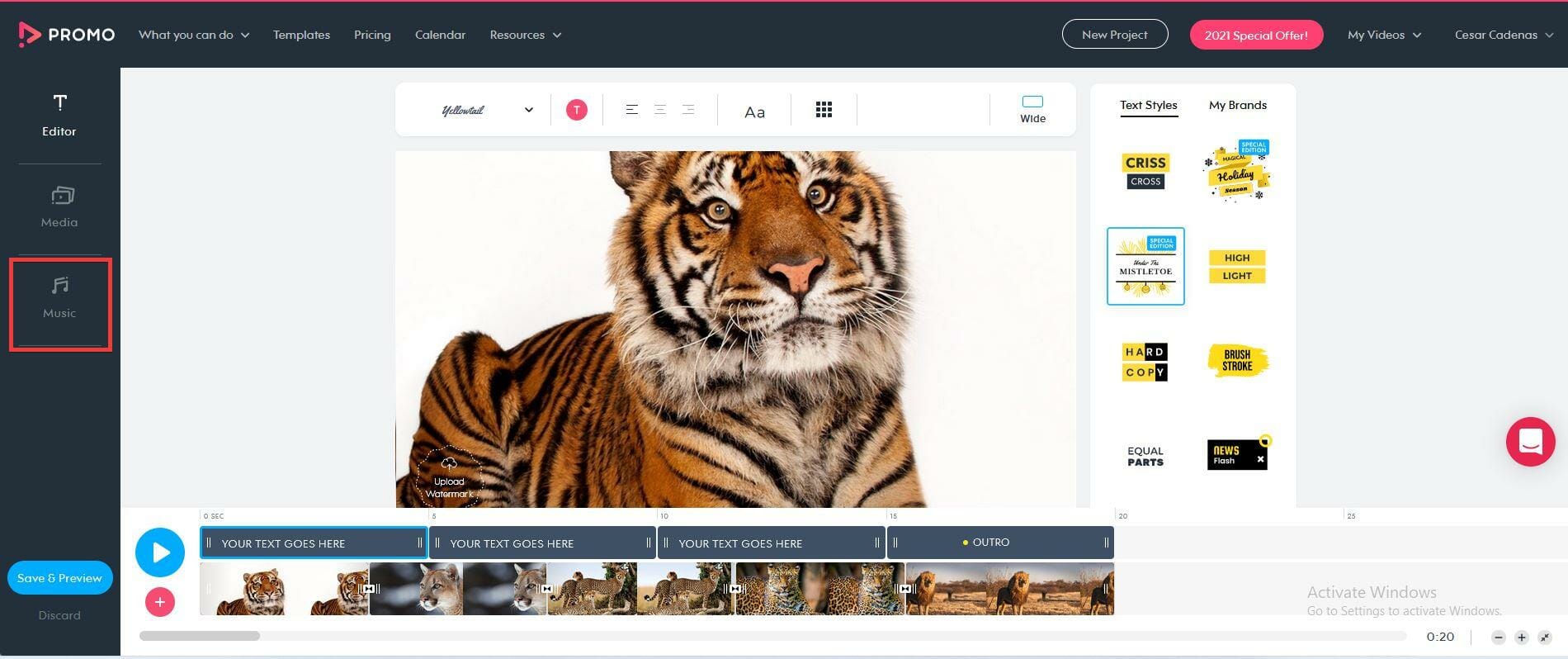
Task: Play the video preview
Action: pyautogui.click(x=160, y=552)
